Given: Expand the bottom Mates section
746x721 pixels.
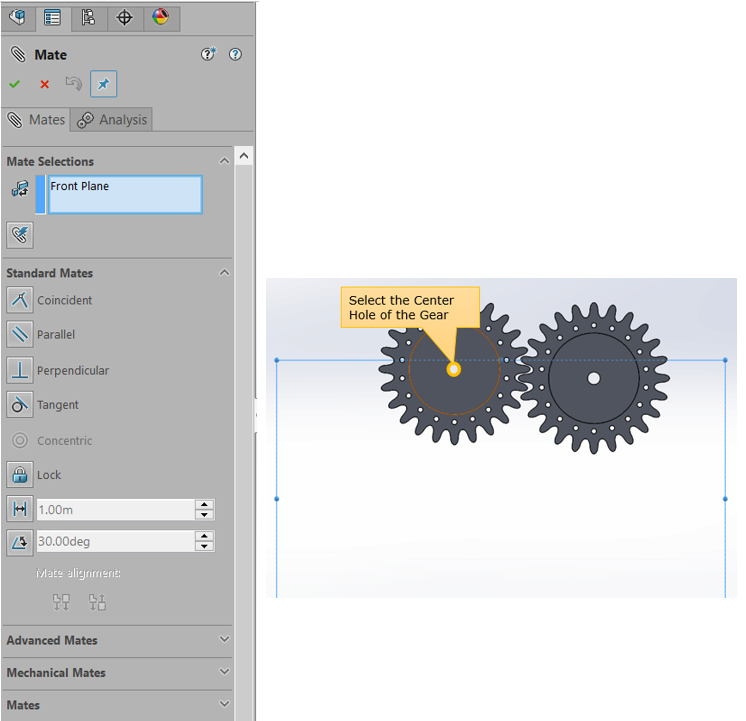Looking at the screenshot, I should (224, 703).
